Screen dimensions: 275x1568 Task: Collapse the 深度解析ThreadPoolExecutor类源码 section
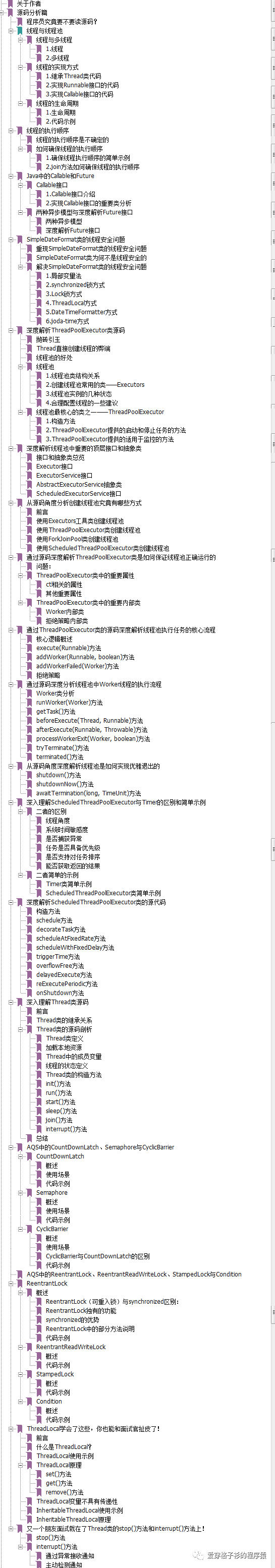pyautogui.click(x=11, y=330)
